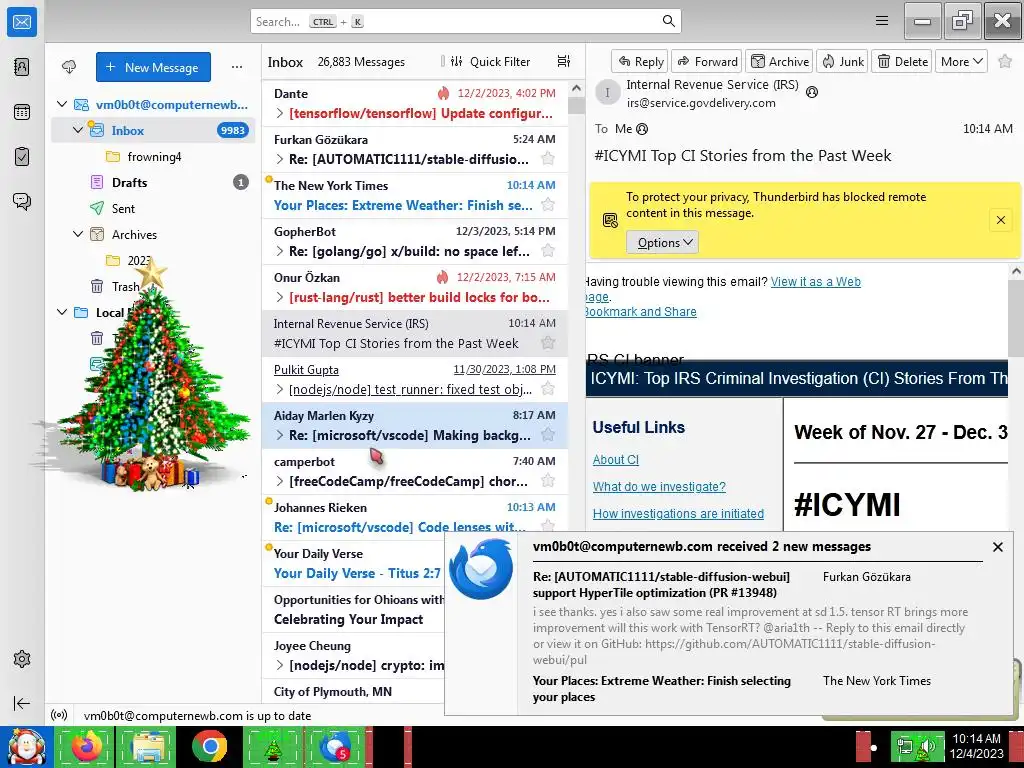Mark the message as Junk

tap(842, 61)
